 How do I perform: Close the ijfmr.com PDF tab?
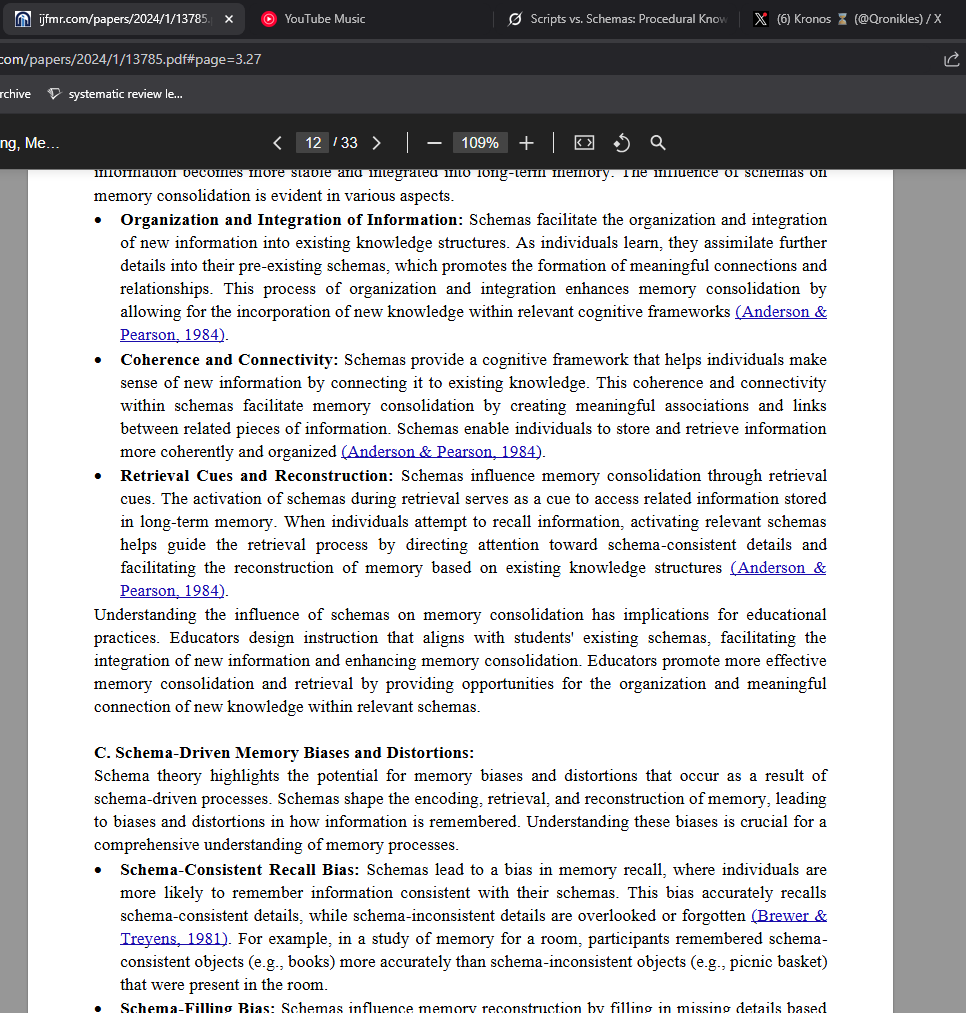pos(229,19)
